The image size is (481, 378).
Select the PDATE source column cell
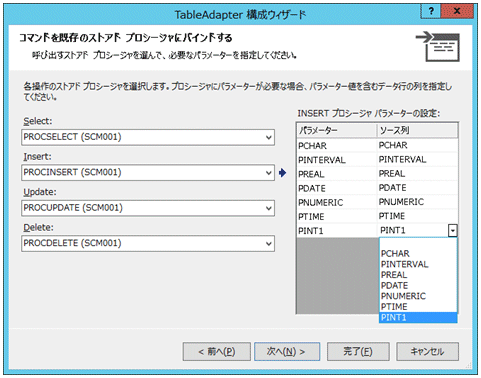[x=417, y=188]
